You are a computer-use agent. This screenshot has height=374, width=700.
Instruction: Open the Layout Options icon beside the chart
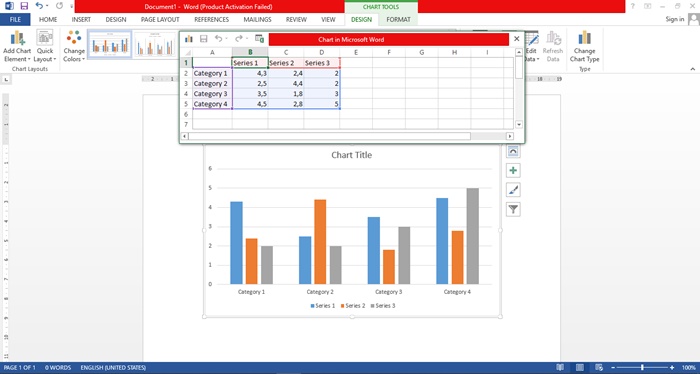(x=513, y=151)
